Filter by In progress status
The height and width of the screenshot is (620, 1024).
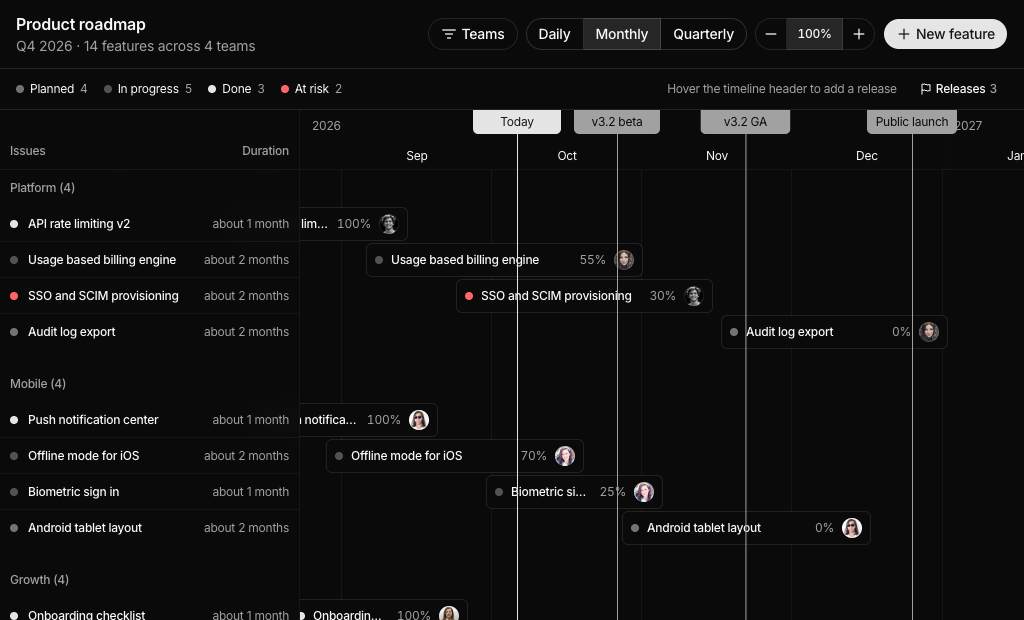(148, 89)
